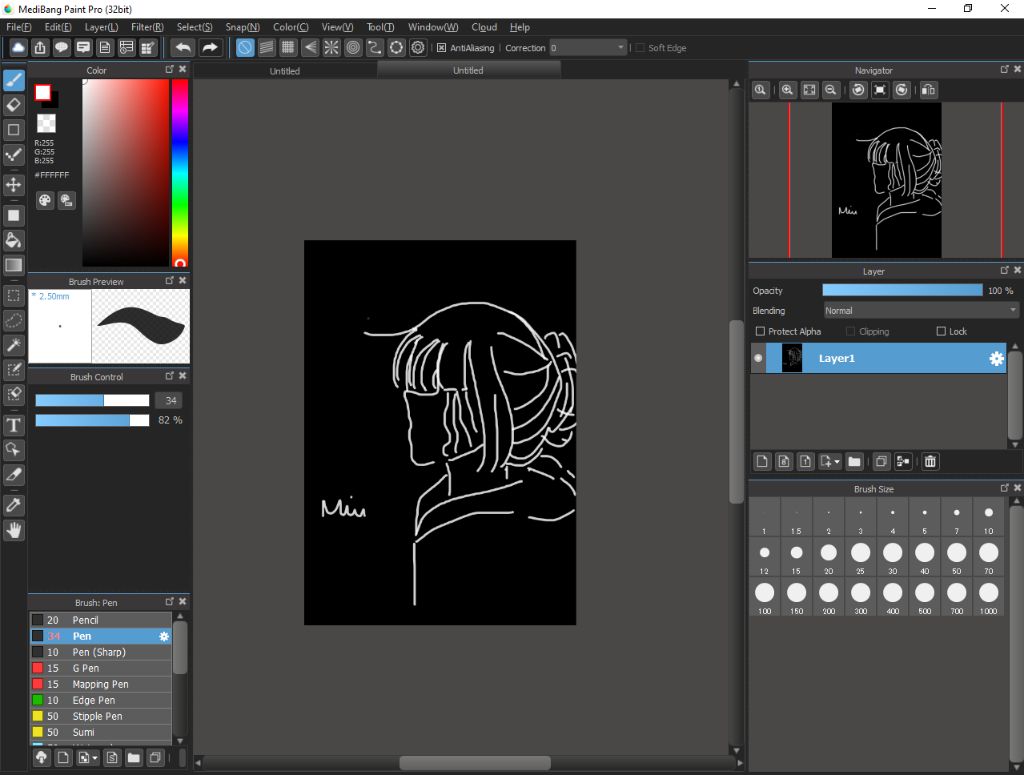Click the delete layer trash icon
Screen dimensions: 1024x775
click(x=930, y=462)
